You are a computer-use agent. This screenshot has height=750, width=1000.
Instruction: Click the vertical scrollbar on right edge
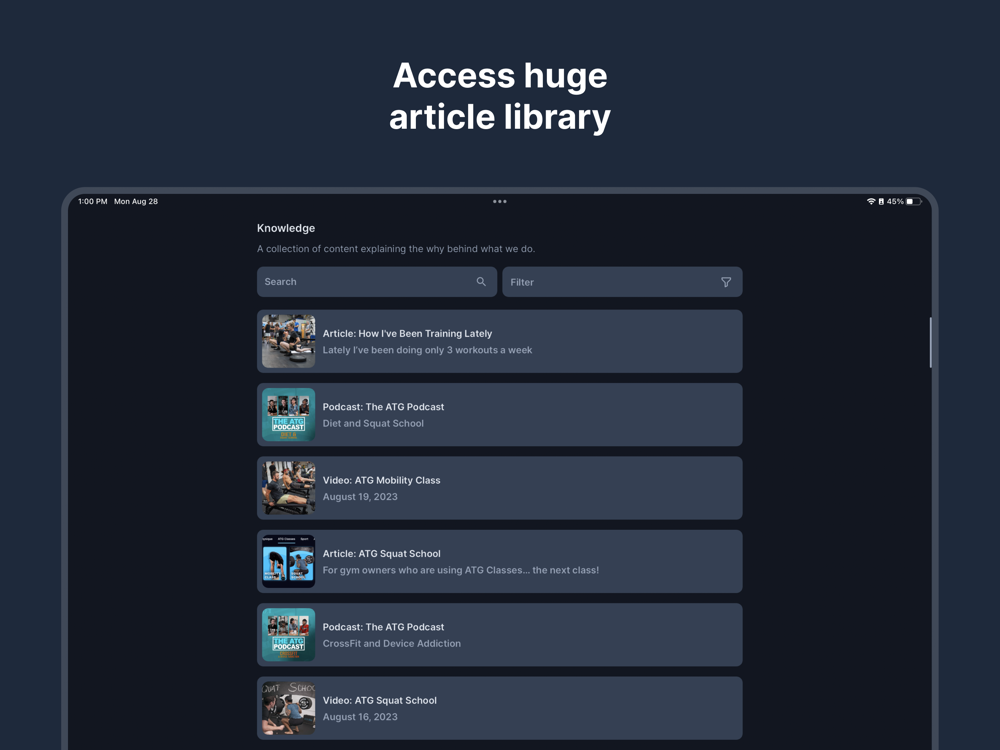(930, 342)
